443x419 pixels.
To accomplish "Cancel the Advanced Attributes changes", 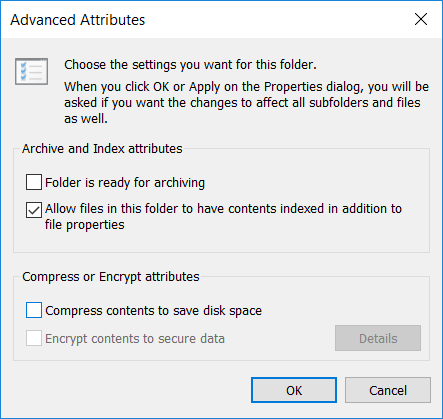I will point(388,390).
